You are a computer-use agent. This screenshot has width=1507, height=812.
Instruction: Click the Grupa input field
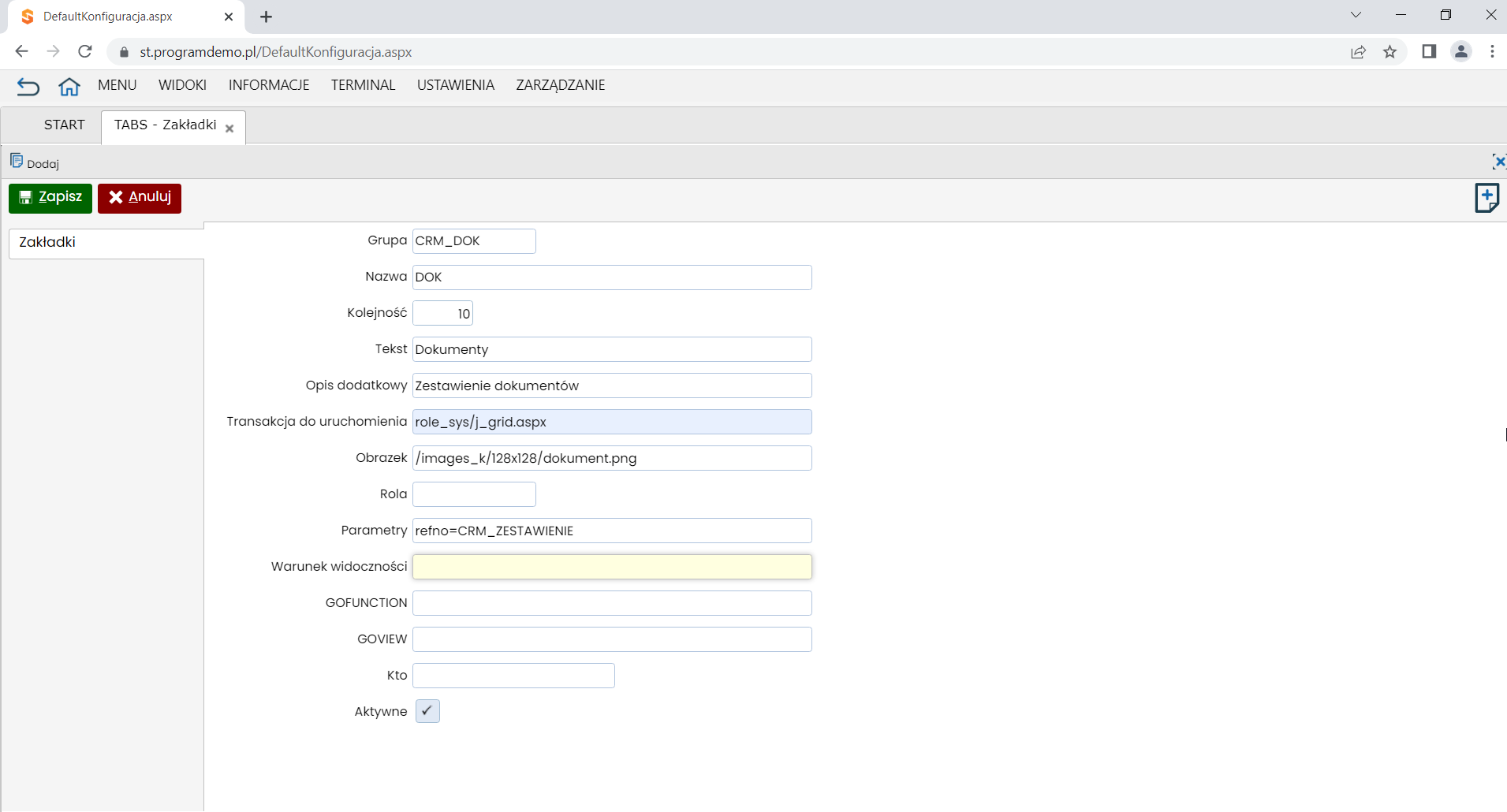474,241
